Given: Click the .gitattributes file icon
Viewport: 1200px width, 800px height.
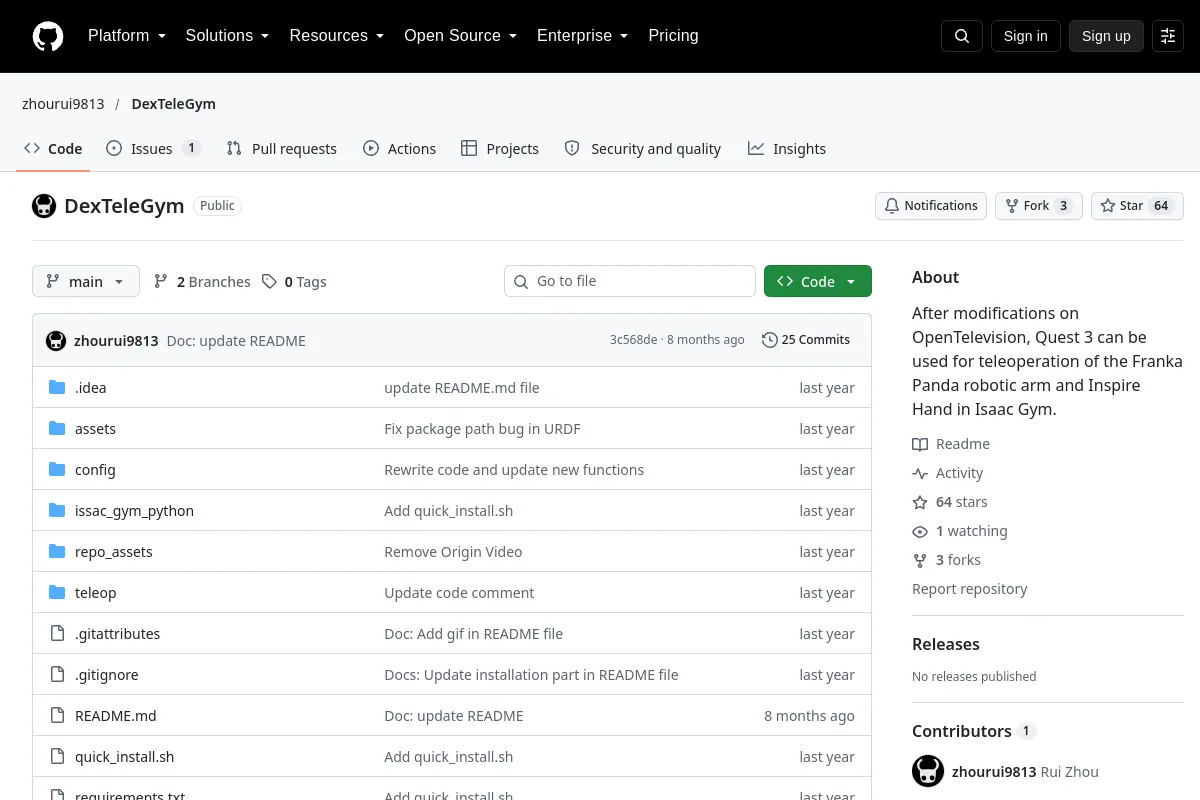Looking at the screenshot, I should click(57, 634).
